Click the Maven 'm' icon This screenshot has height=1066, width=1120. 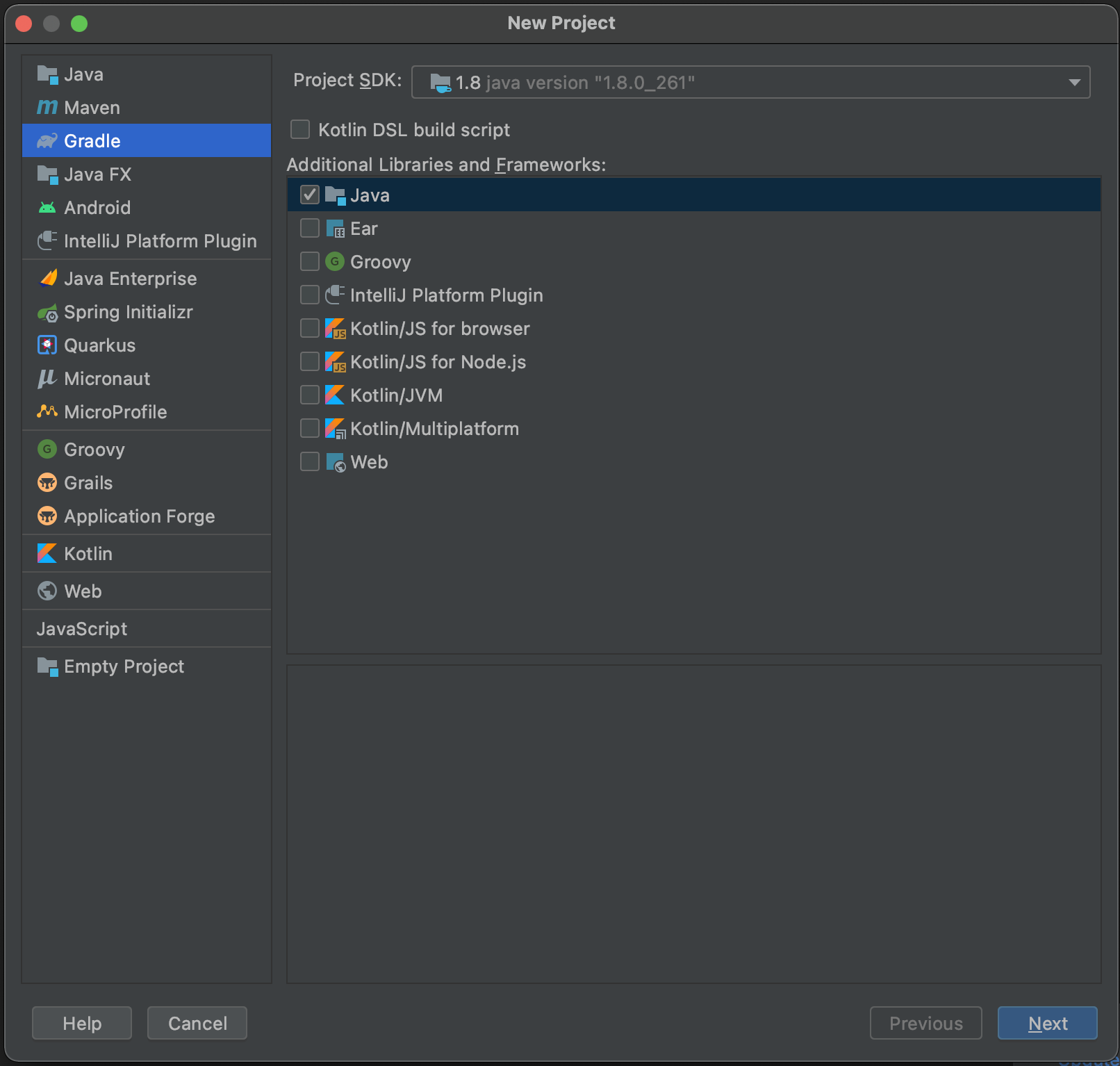point(47,108)
